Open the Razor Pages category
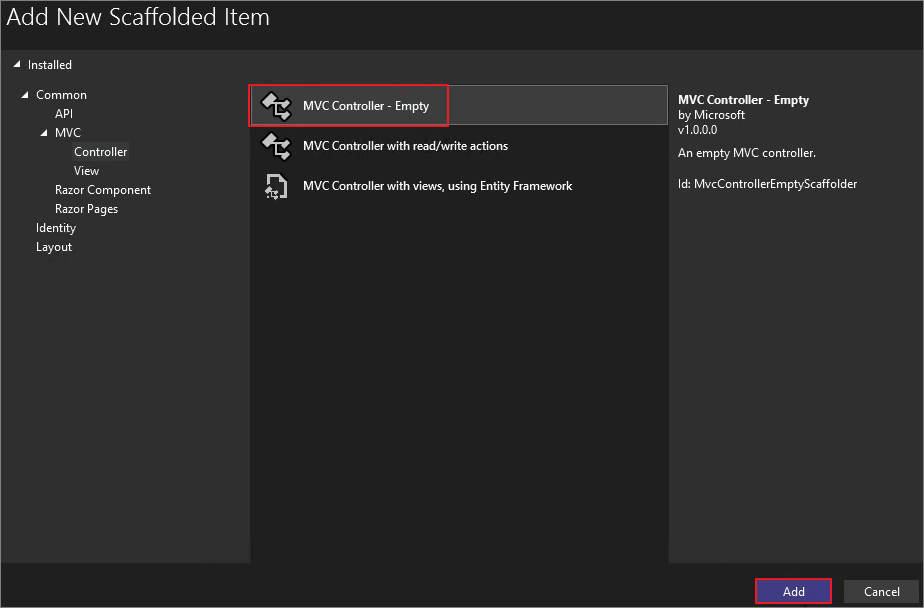This screenshot has height=608, width=924. pos(86,209)
